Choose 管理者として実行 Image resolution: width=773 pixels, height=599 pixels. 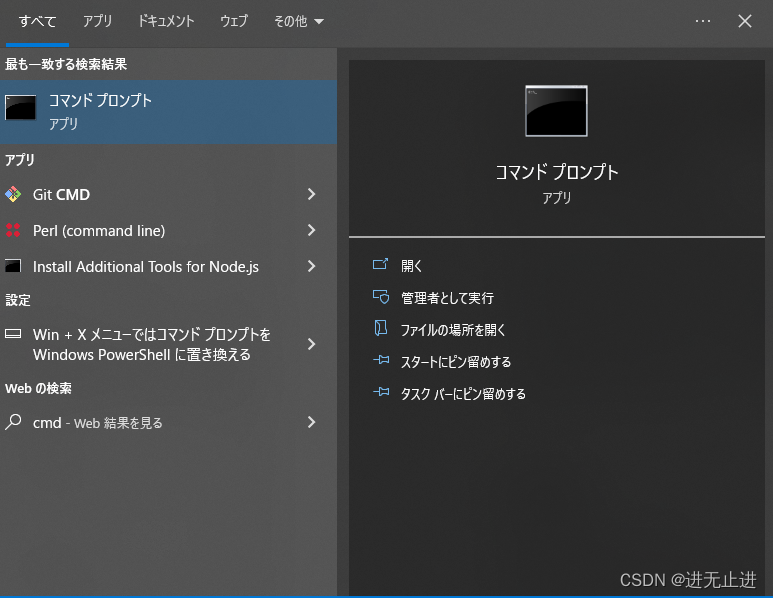click(447, 298)
